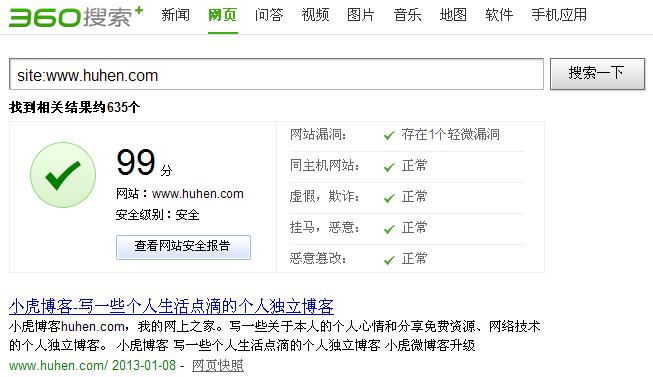Click the checkmark in the 挂马，恶意 row
653x377 pixels.
[x=389, y=229]
